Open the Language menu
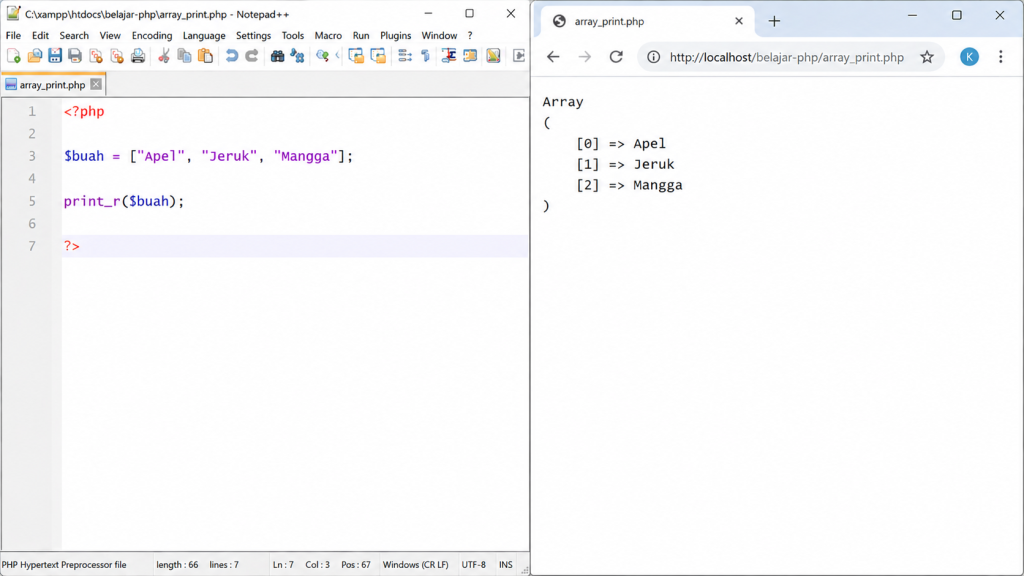 pyautogui.click(x=204, y=35)
